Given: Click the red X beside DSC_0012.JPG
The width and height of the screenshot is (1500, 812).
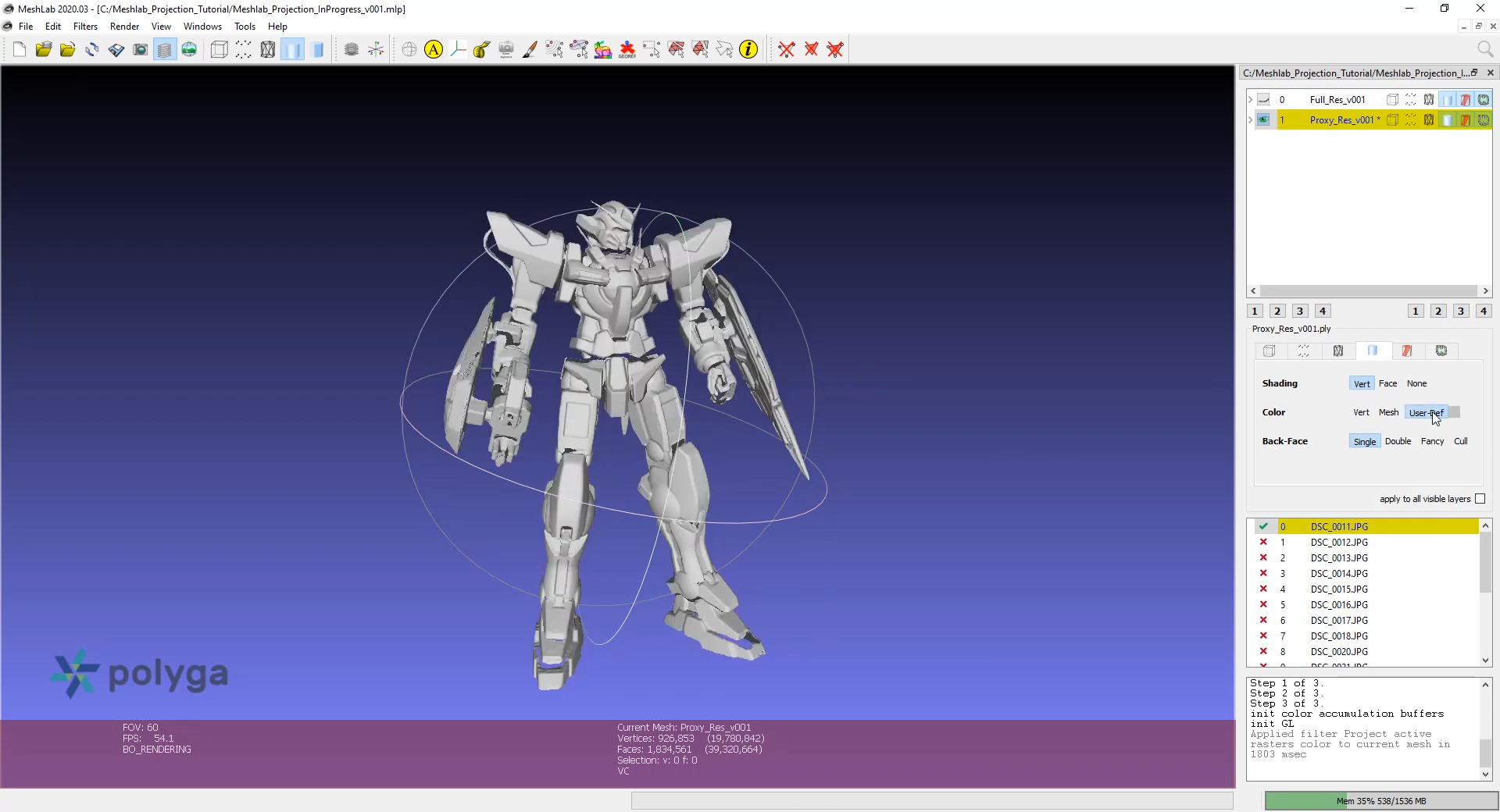Looking at the screenshot, I should coord(1263,542).
